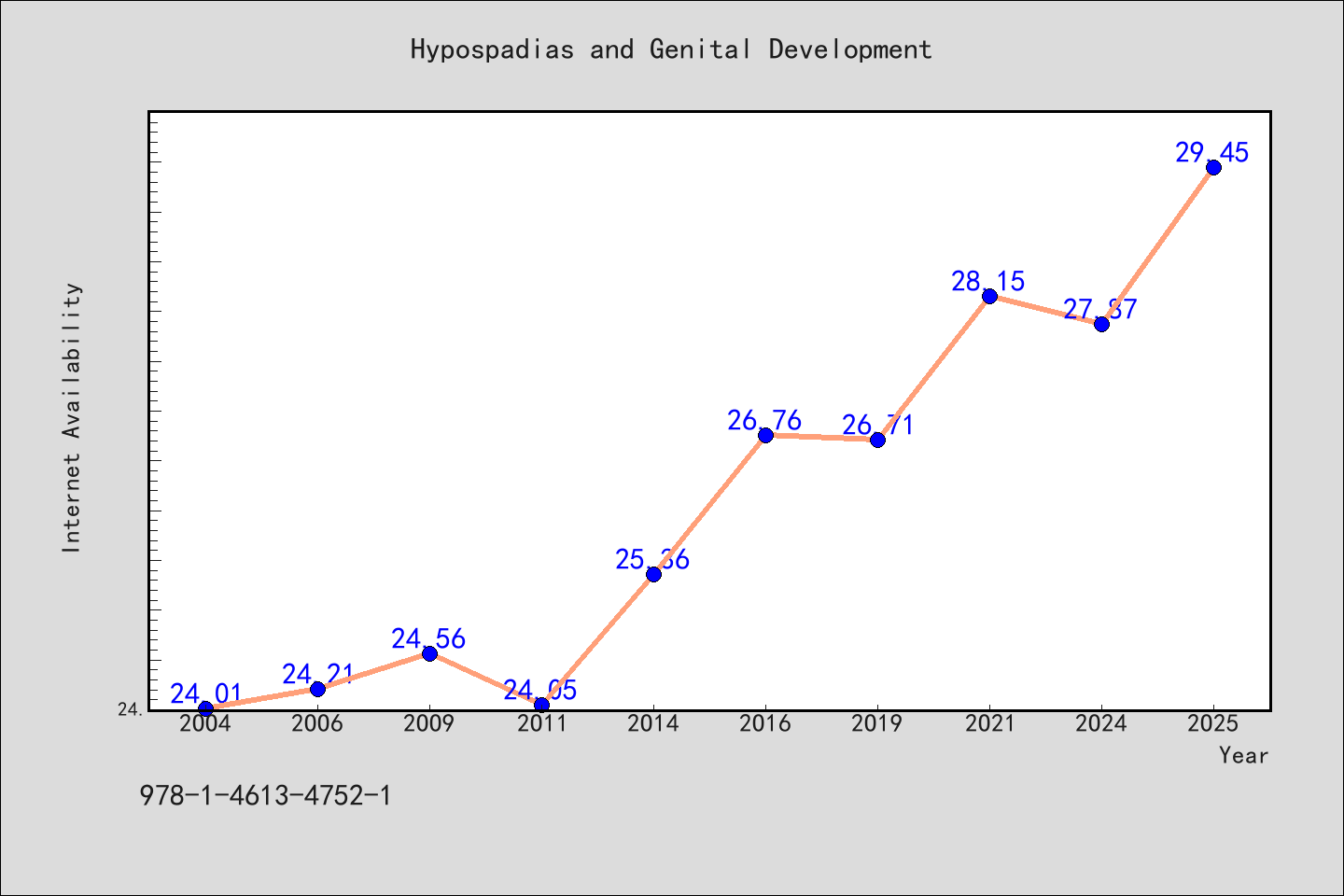
Task: Click the chart title Hypospadias and Genital Development
Action: 671,49
